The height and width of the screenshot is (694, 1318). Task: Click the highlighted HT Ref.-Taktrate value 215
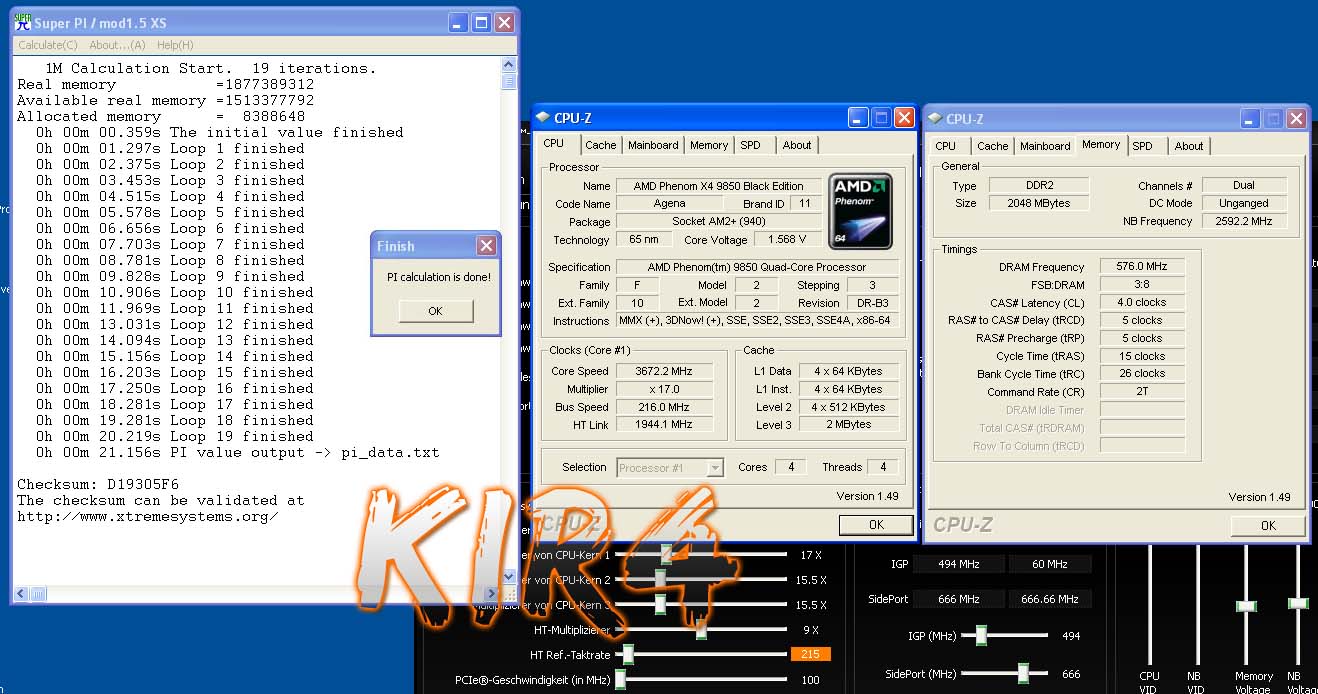point(810,655)
